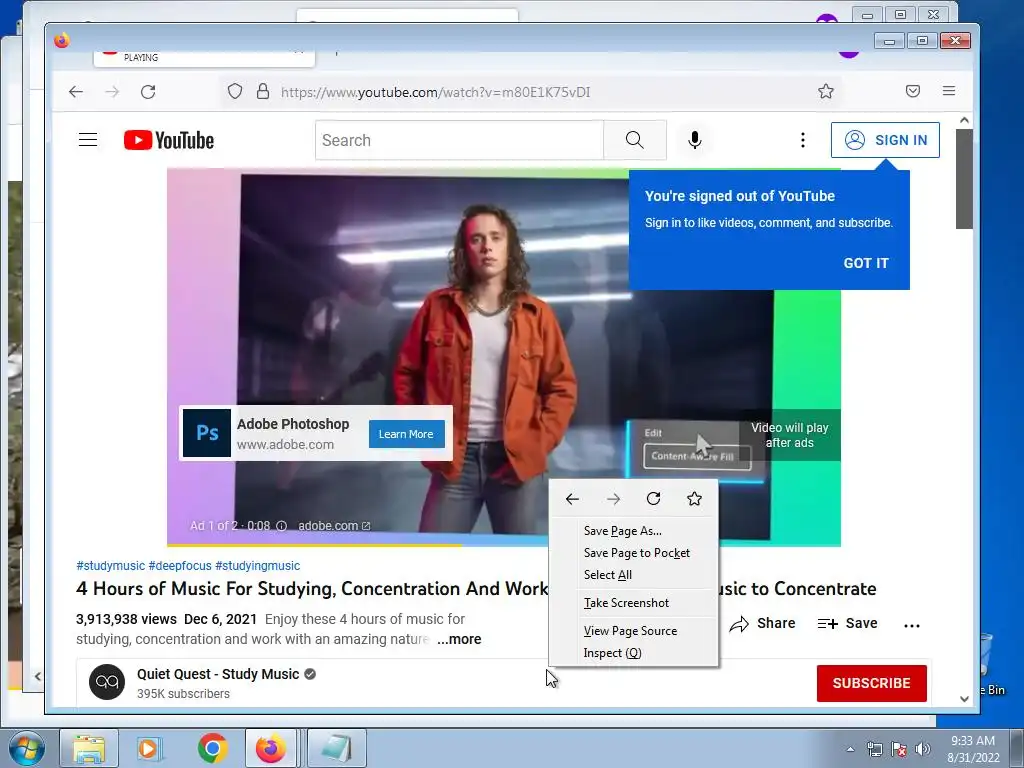Click the ad info icon
Screen dimensions: 1024x768
tap(281, 526)
